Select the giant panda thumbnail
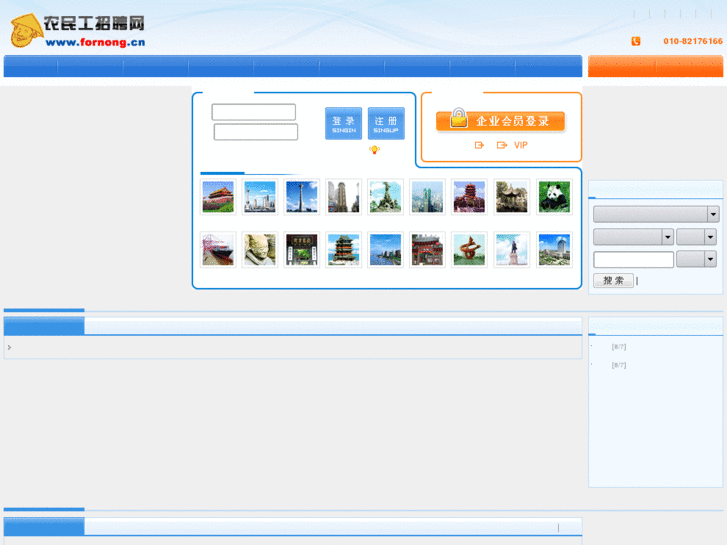The width and height of the screenshot is (727, 545). tap(555, 197)
